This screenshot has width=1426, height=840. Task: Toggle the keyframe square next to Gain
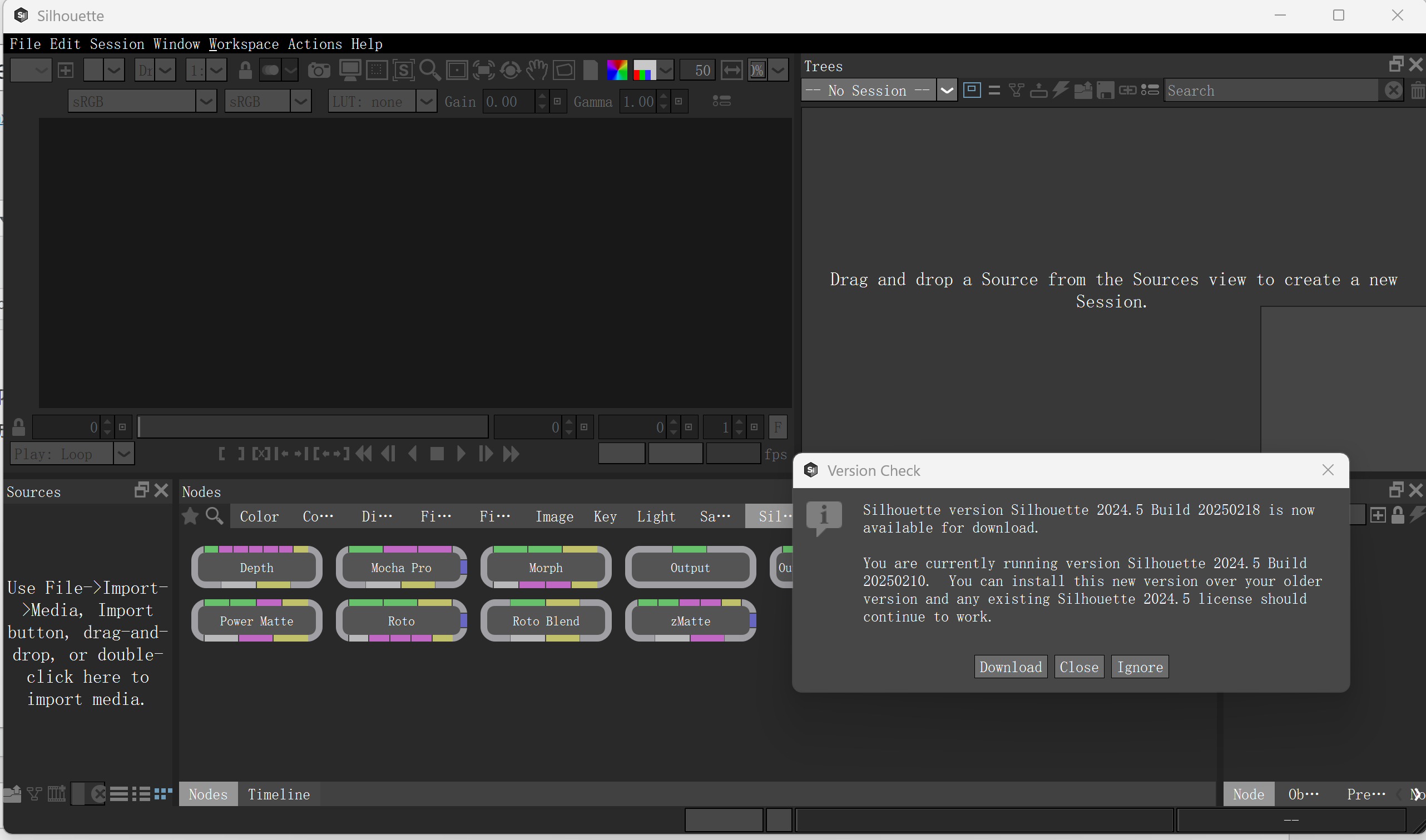pyautogui.click(x=557, y=101)
